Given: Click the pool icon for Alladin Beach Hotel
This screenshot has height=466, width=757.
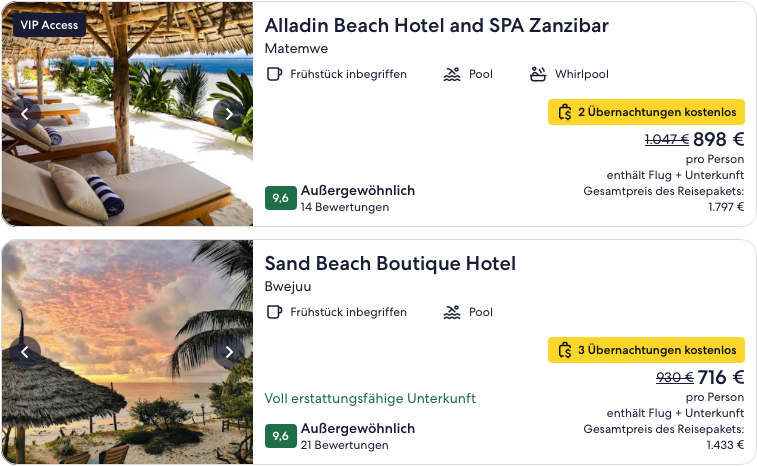Looking at the screenshot, I should 452,74.
